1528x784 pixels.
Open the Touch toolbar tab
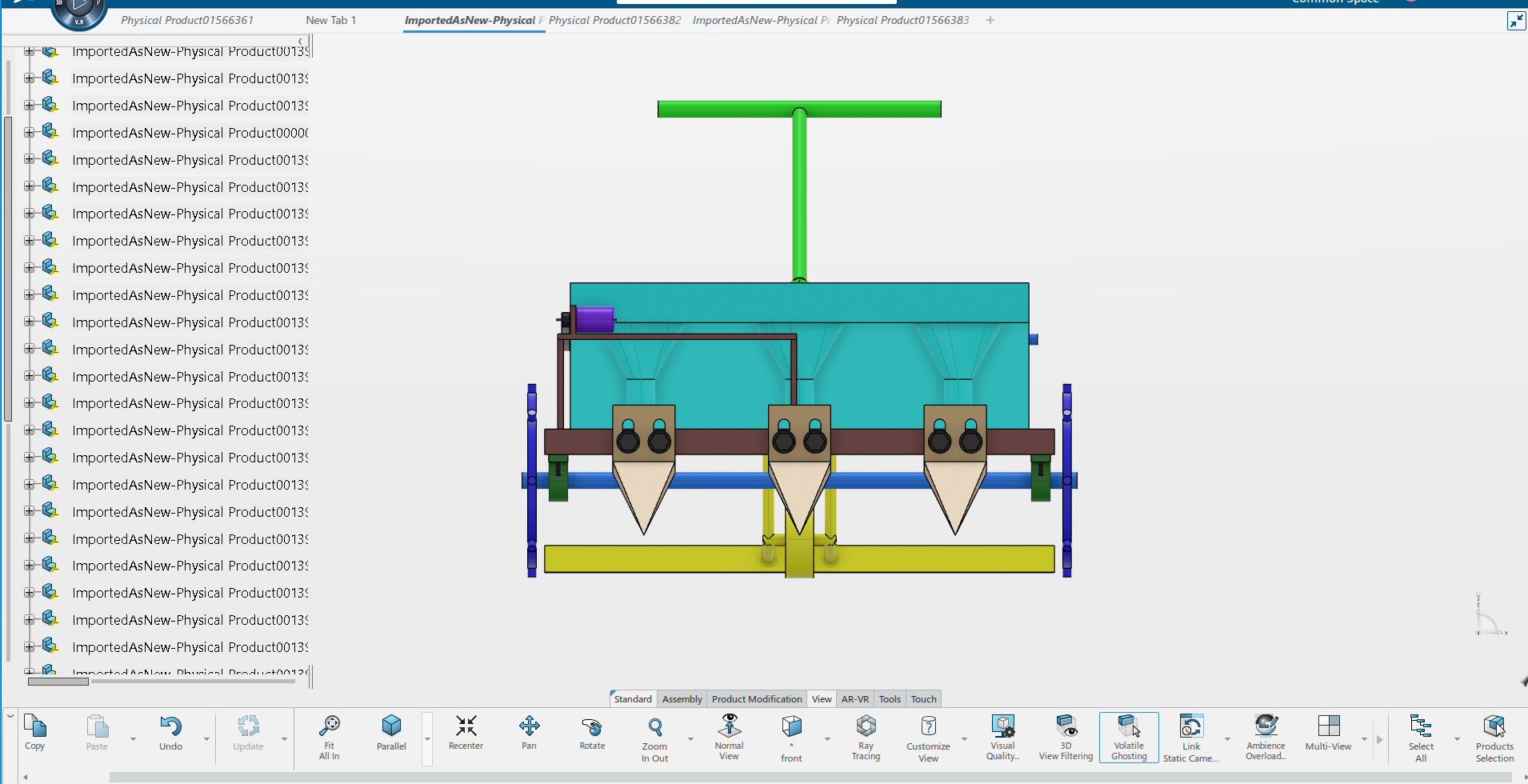[x=924, y=699]
